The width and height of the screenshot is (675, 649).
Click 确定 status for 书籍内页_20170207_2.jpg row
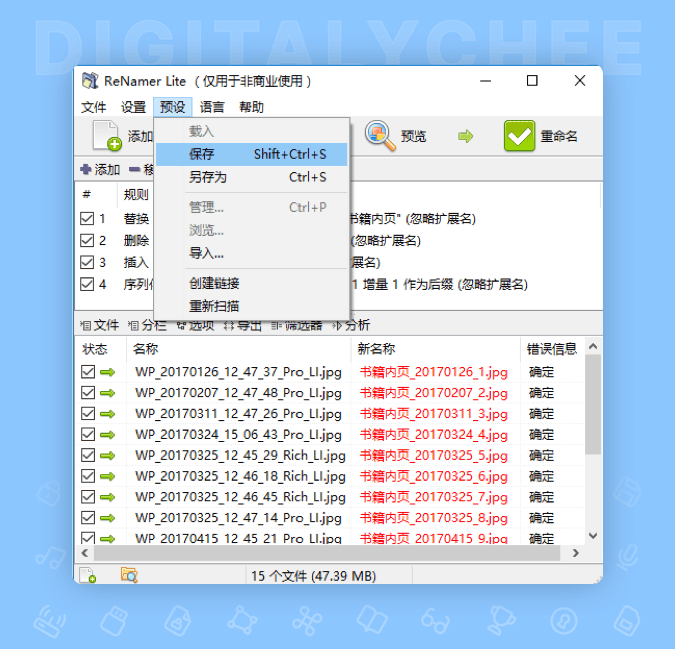coord(542,393)
